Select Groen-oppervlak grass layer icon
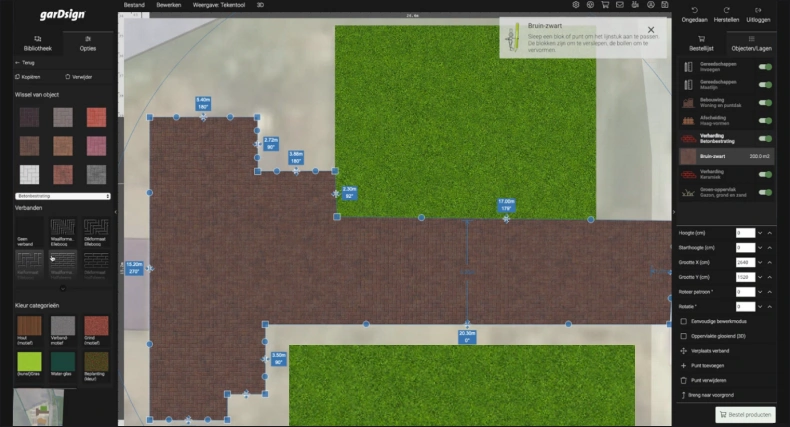This screenshot has height=427, width=790. 688,192
